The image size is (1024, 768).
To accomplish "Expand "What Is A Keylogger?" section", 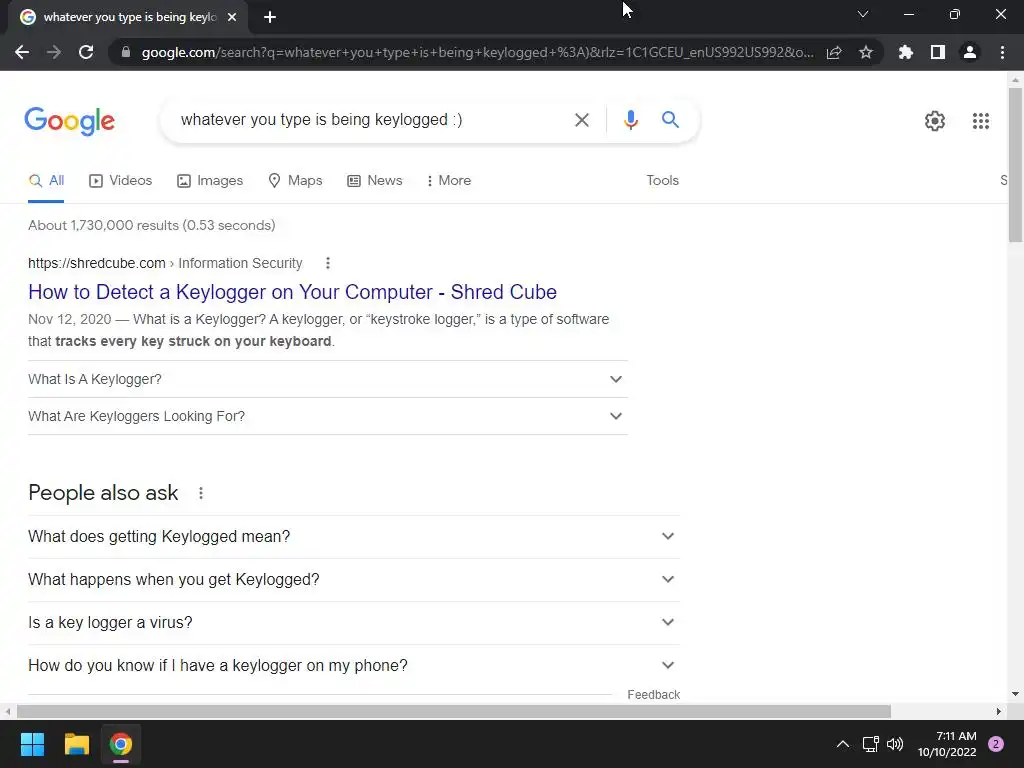I will 328,379.
